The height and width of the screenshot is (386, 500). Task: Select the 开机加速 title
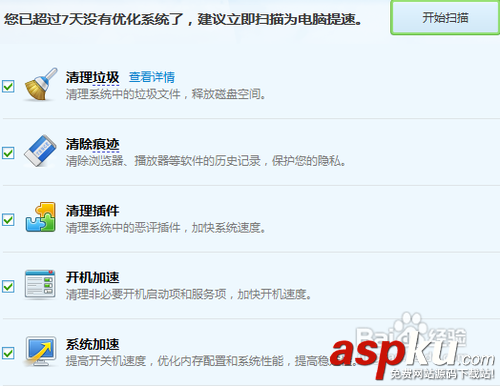pyautogui.click(x=92, y=277)
